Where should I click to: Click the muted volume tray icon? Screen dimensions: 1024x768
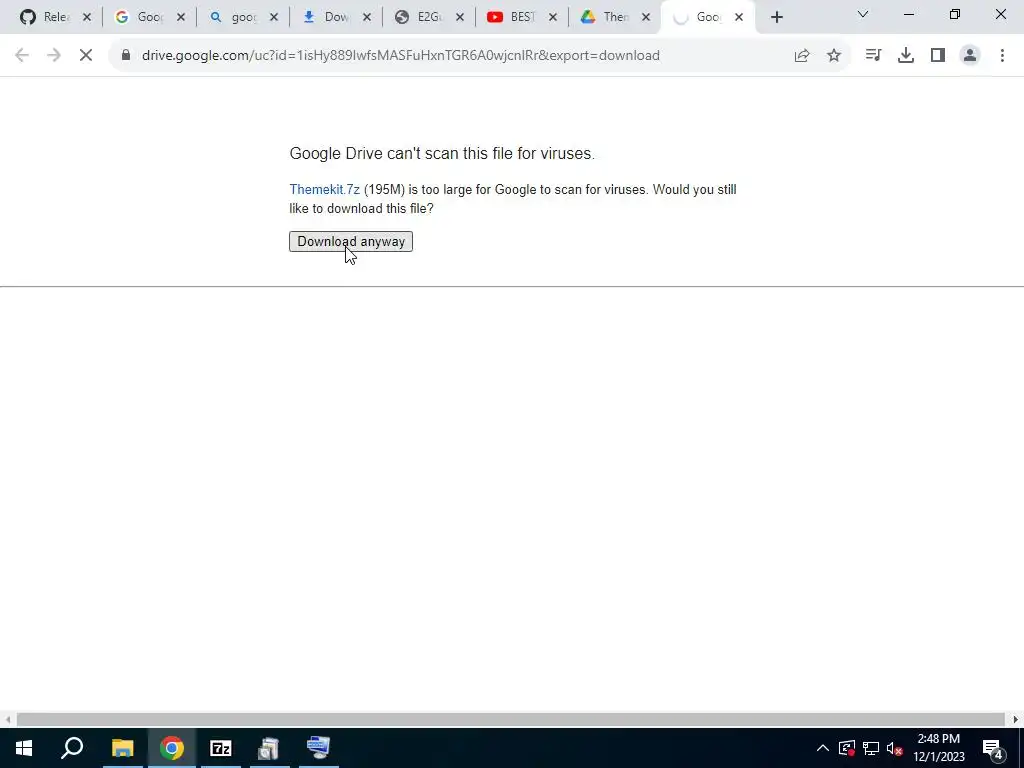tap(895, 748)
